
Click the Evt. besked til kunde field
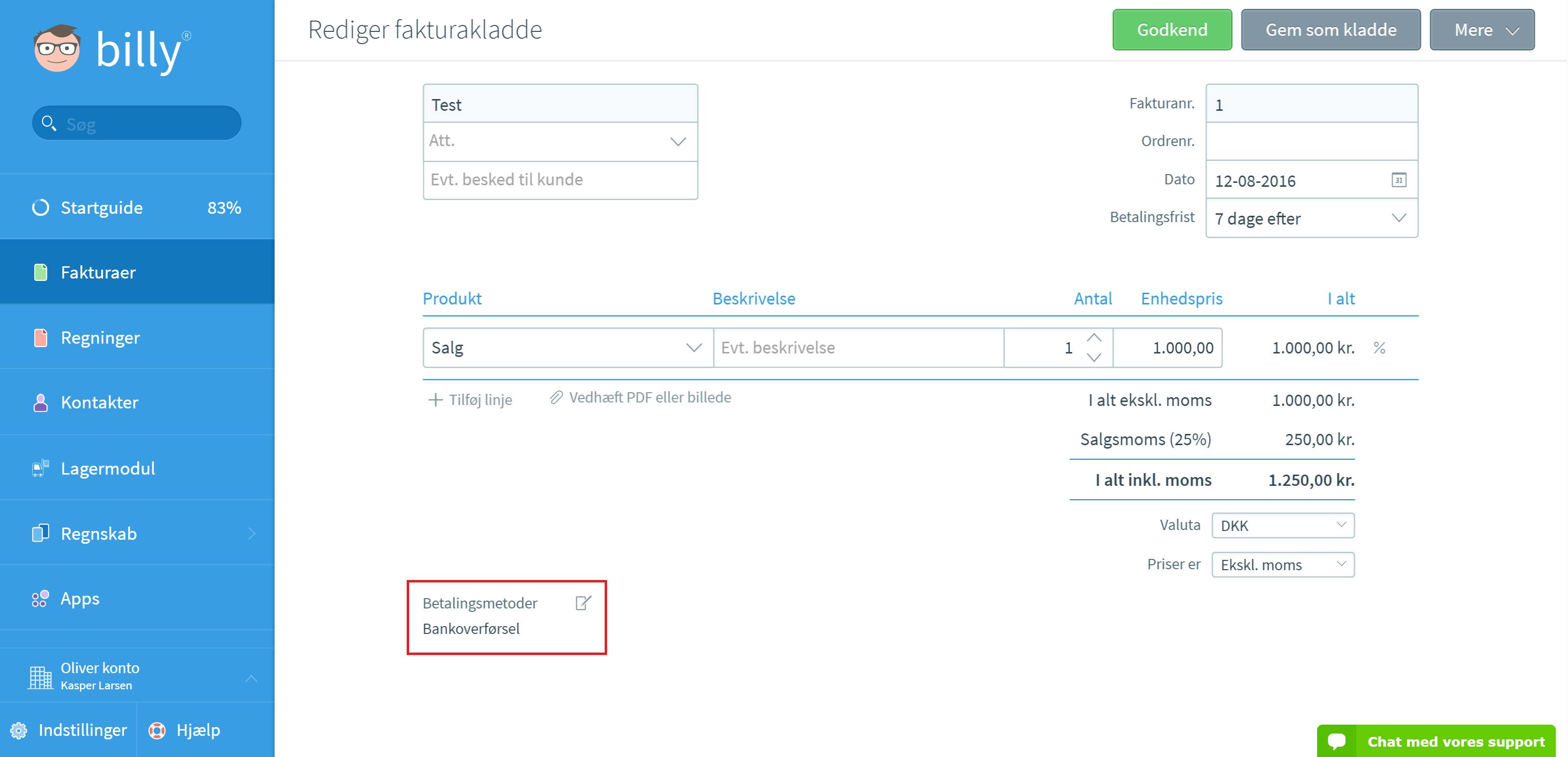point(560,179)
